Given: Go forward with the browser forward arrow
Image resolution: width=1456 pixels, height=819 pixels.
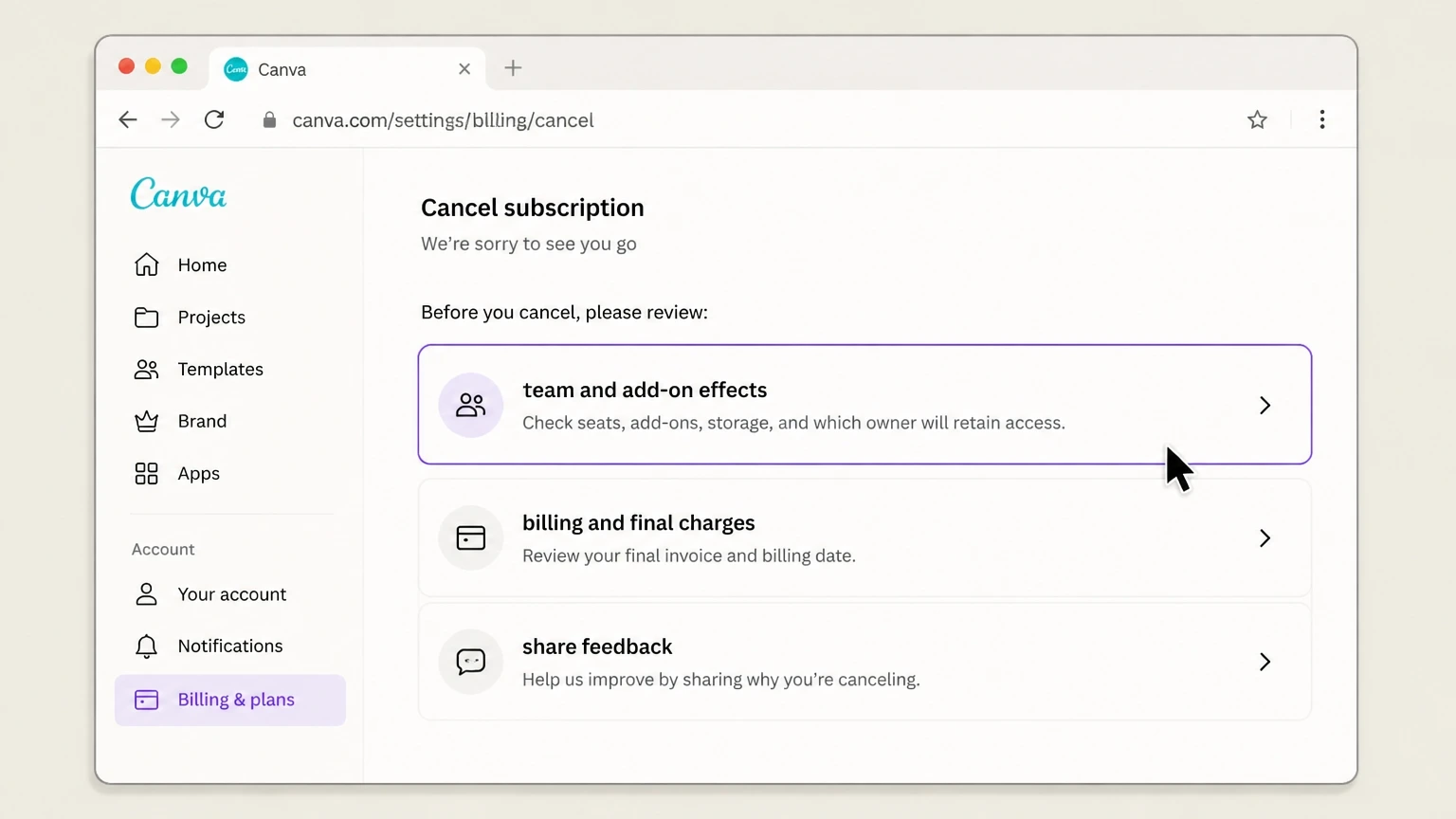Looking at the screenshot, I should click(x=171, y=119).
